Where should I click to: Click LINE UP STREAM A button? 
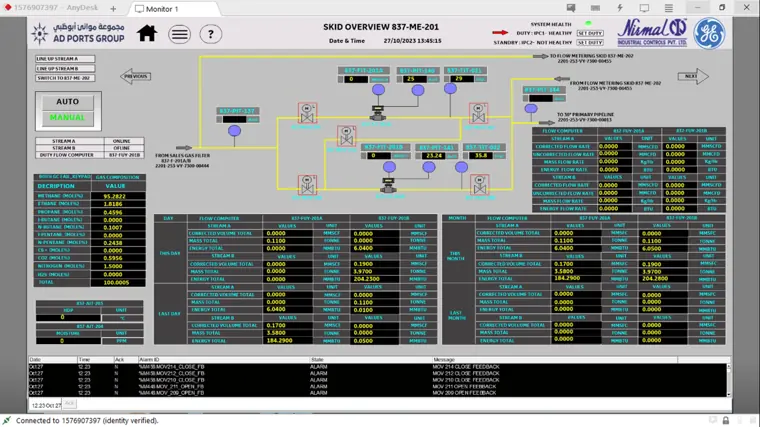65,59
